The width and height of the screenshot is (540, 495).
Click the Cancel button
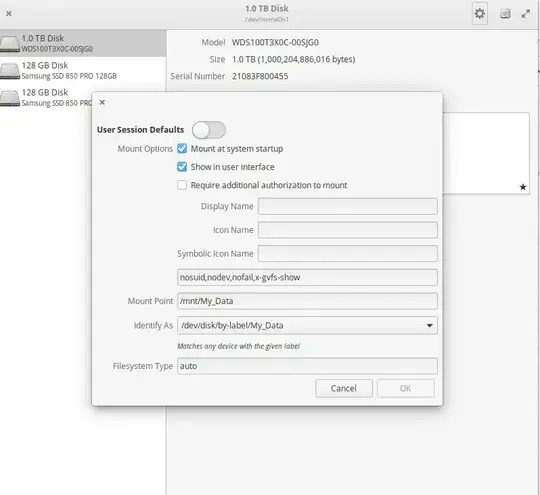coord(344,388)
